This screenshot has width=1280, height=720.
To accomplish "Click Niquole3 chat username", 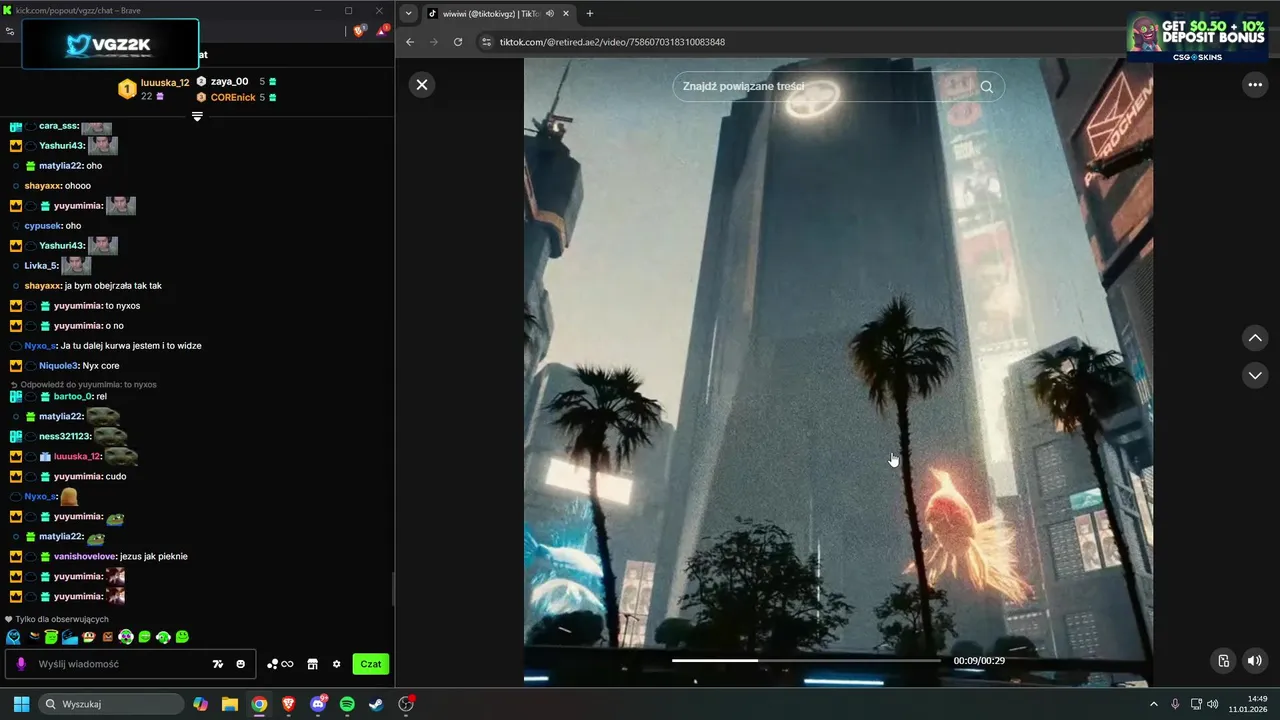I will click(59, 366).
